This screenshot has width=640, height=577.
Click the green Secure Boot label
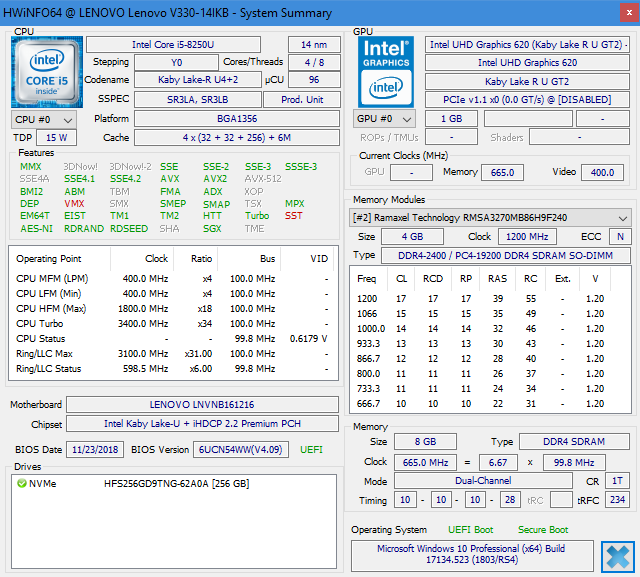pos(543,530)
